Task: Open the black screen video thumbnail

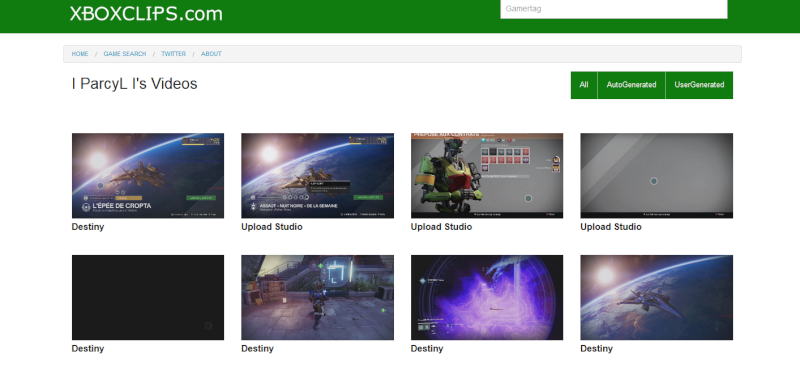Action: click(x=148, y=298)
